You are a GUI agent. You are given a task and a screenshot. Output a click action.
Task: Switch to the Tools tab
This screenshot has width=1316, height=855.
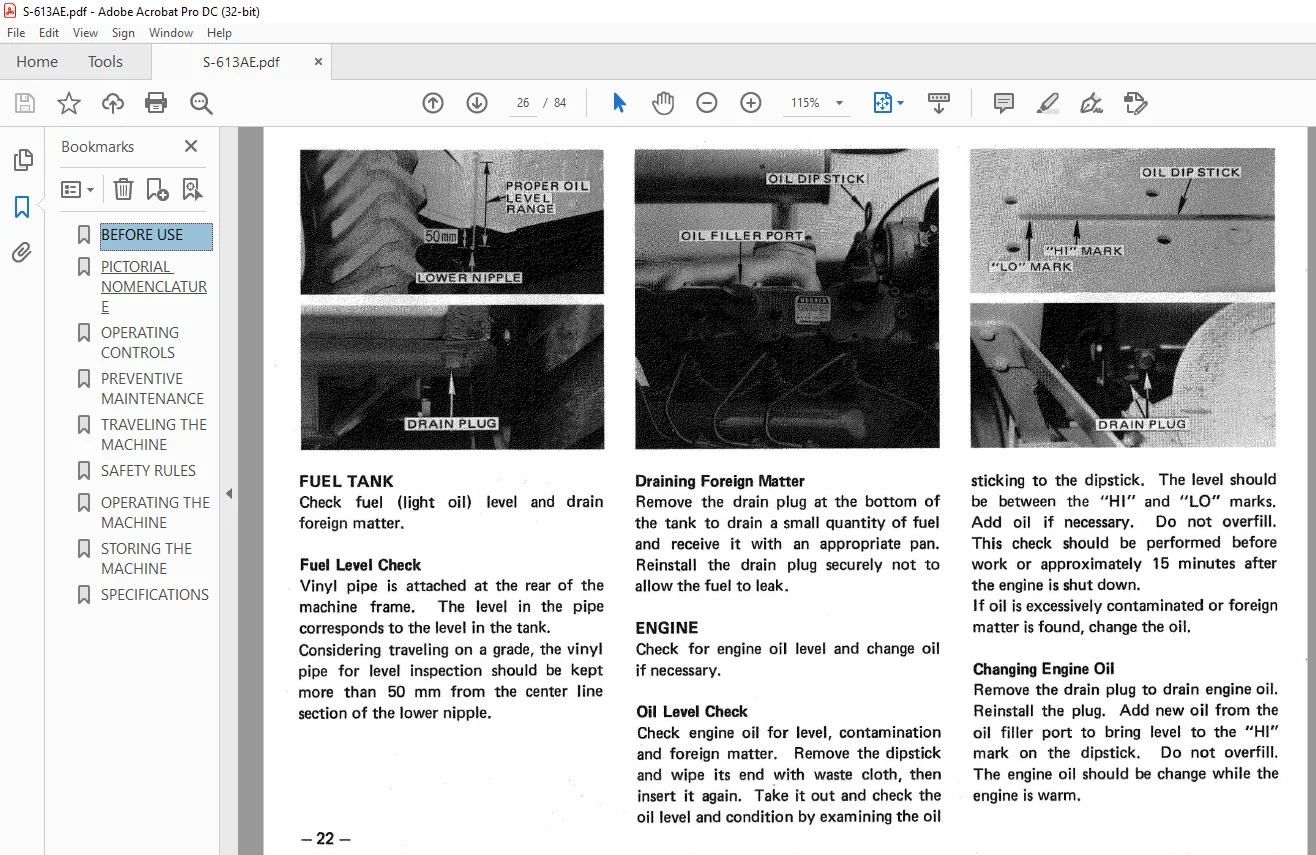(x=105, y=62)
